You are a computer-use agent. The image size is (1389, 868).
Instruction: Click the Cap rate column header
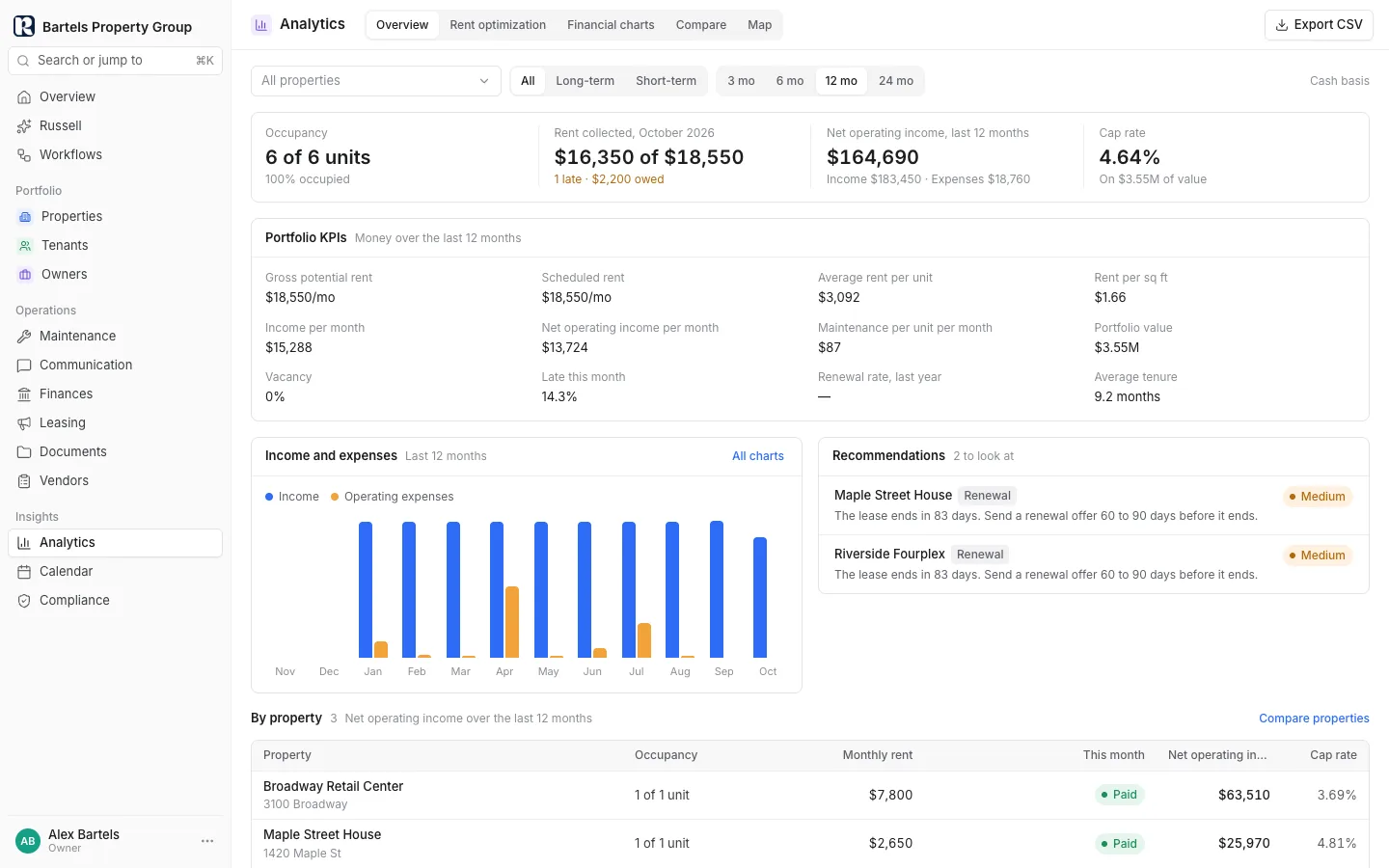point(1333,755)
